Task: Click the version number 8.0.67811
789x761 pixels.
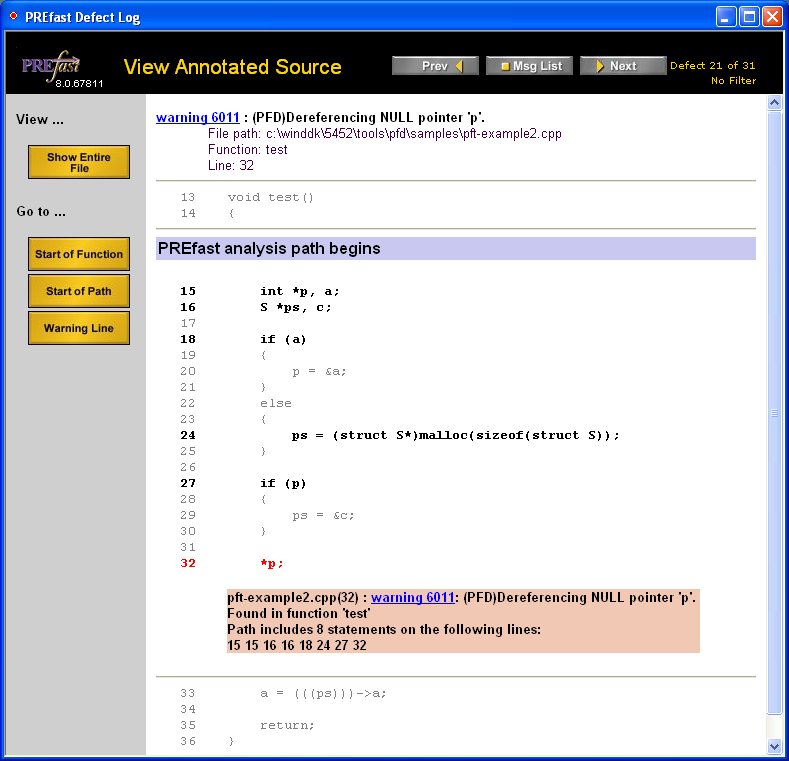Action: (x=79, y=84)
